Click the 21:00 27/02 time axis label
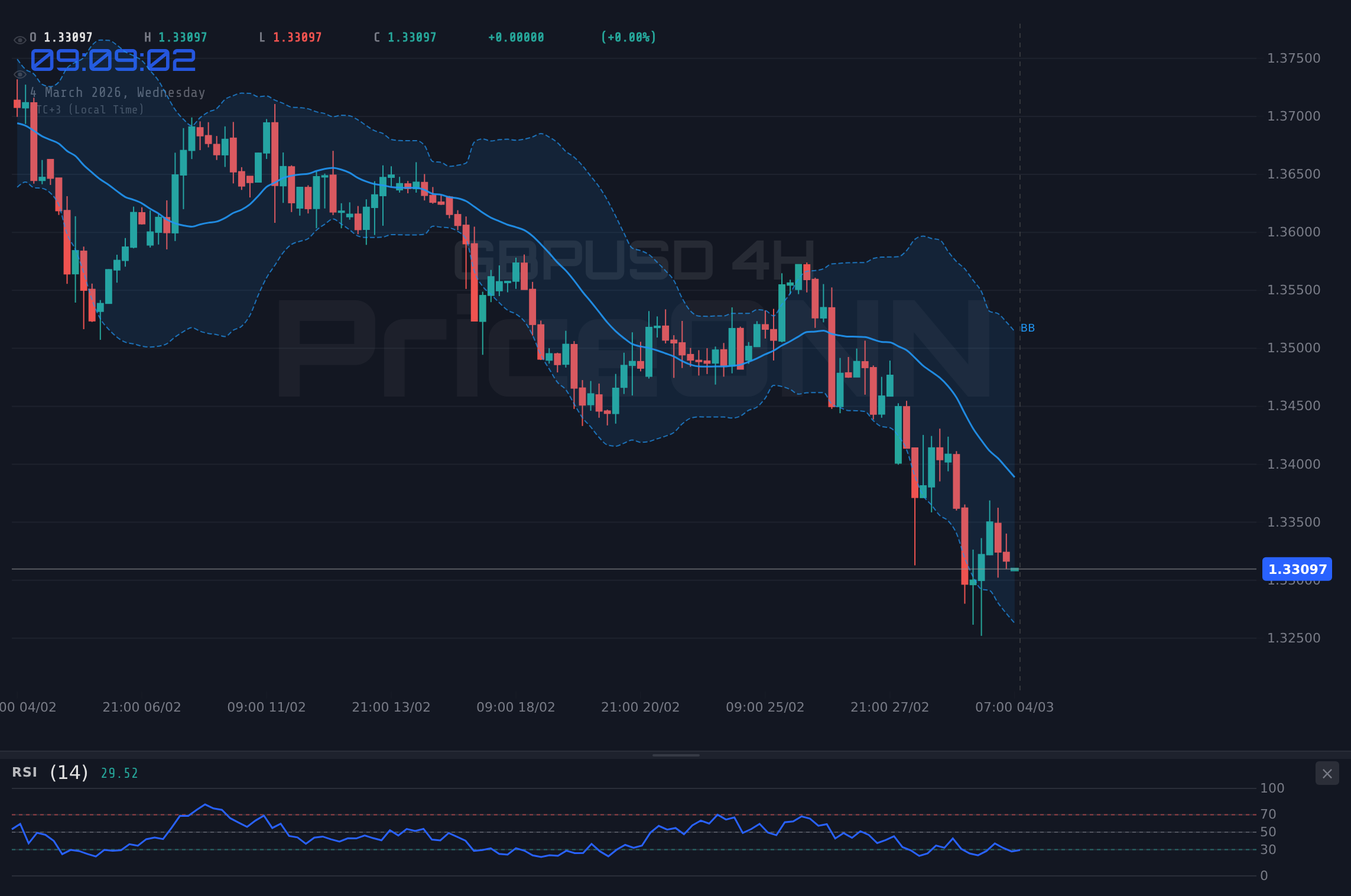Viewport: 1351px width, 896px height. point(890,706)
